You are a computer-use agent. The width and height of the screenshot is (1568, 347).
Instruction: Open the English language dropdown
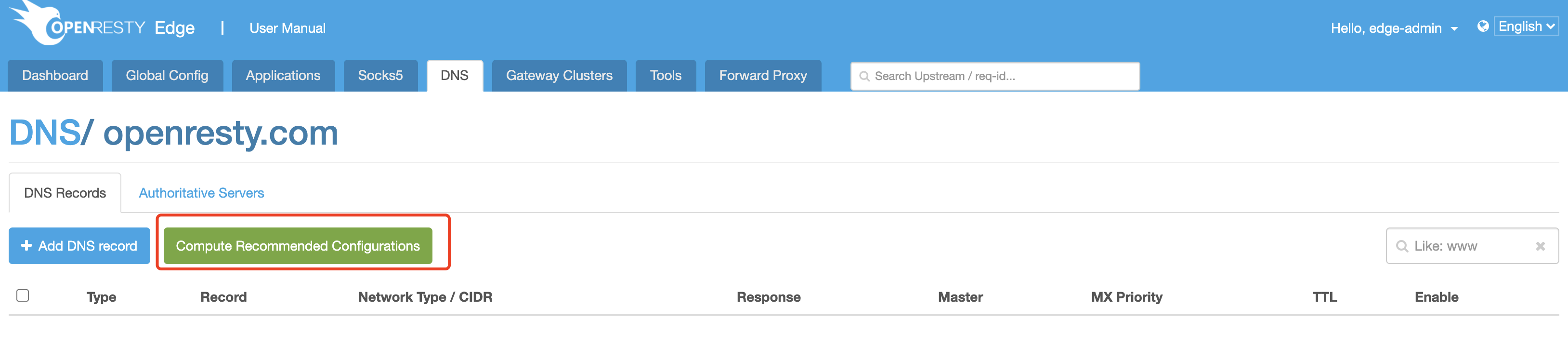tap(1526, 26)
